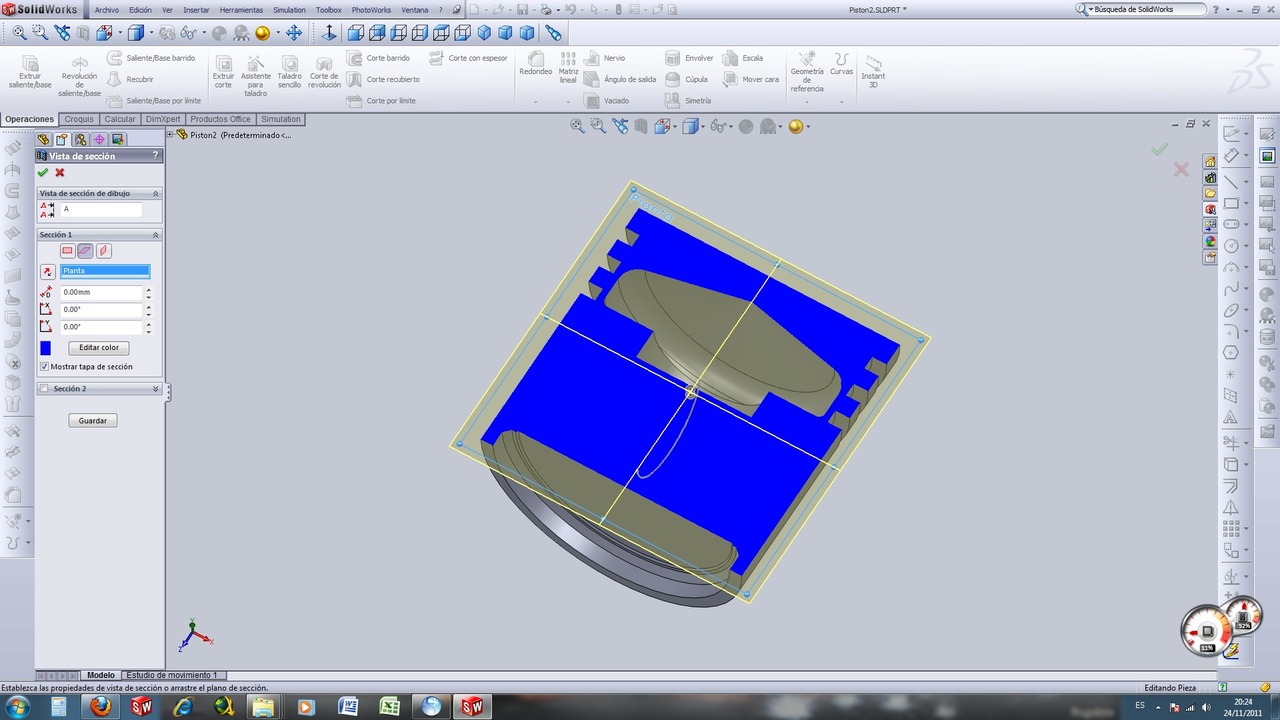This screenshot has width=1280, height=720.
Task: Click the Planta reference plane field
Action: (105, 271)
